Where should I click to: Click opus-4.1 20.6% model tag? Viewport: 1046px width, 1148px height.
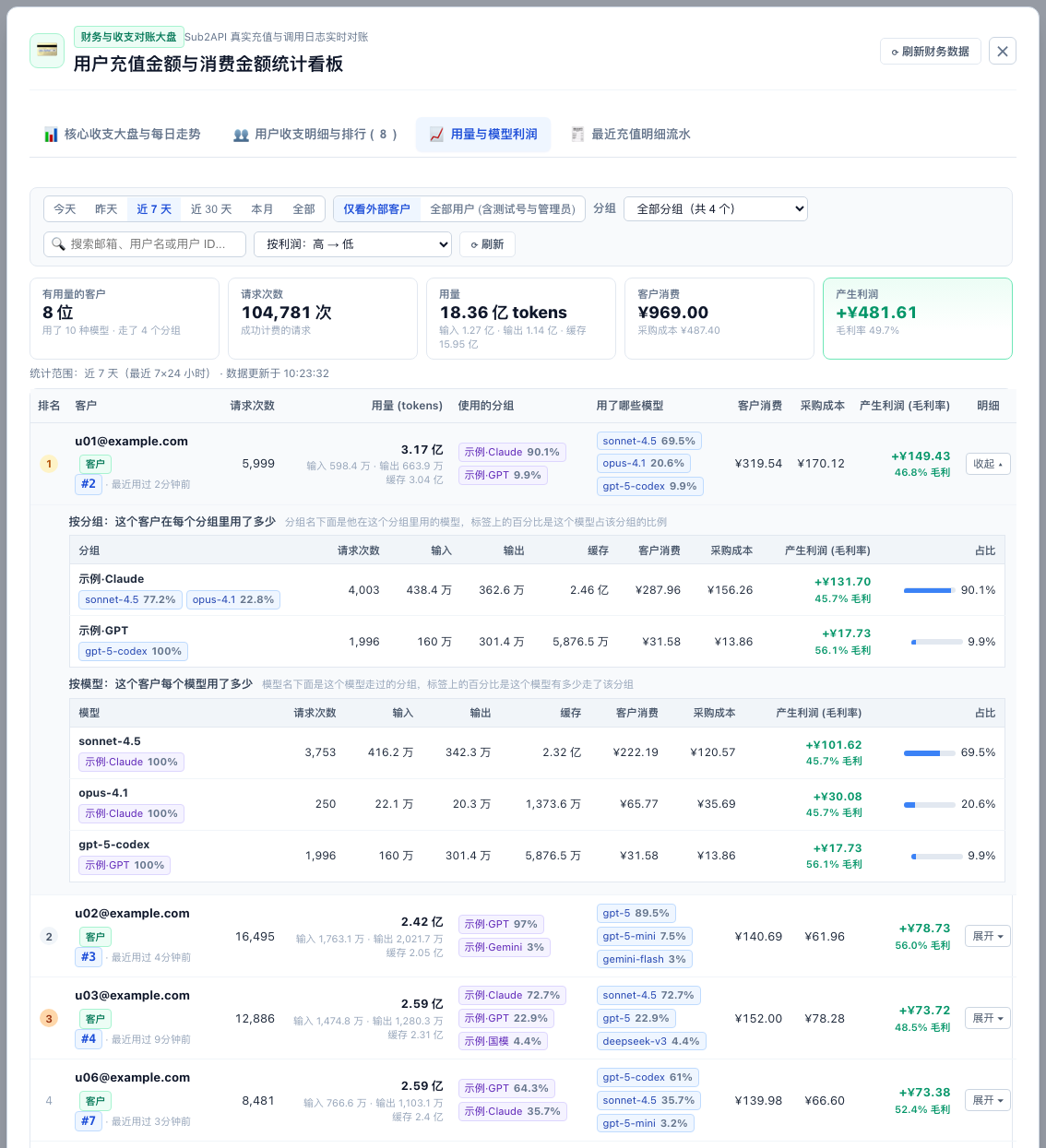(x=644, y=463)
